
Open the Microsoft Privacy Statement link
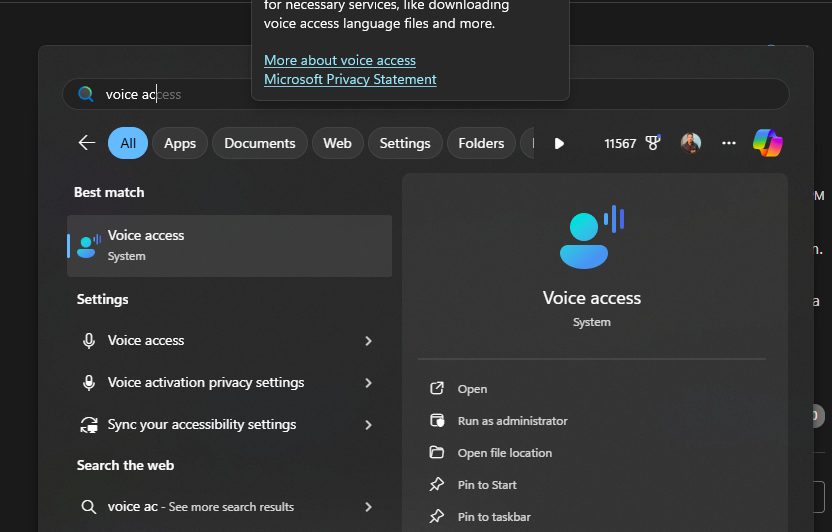pyautogui.click(x=350, y=80)
